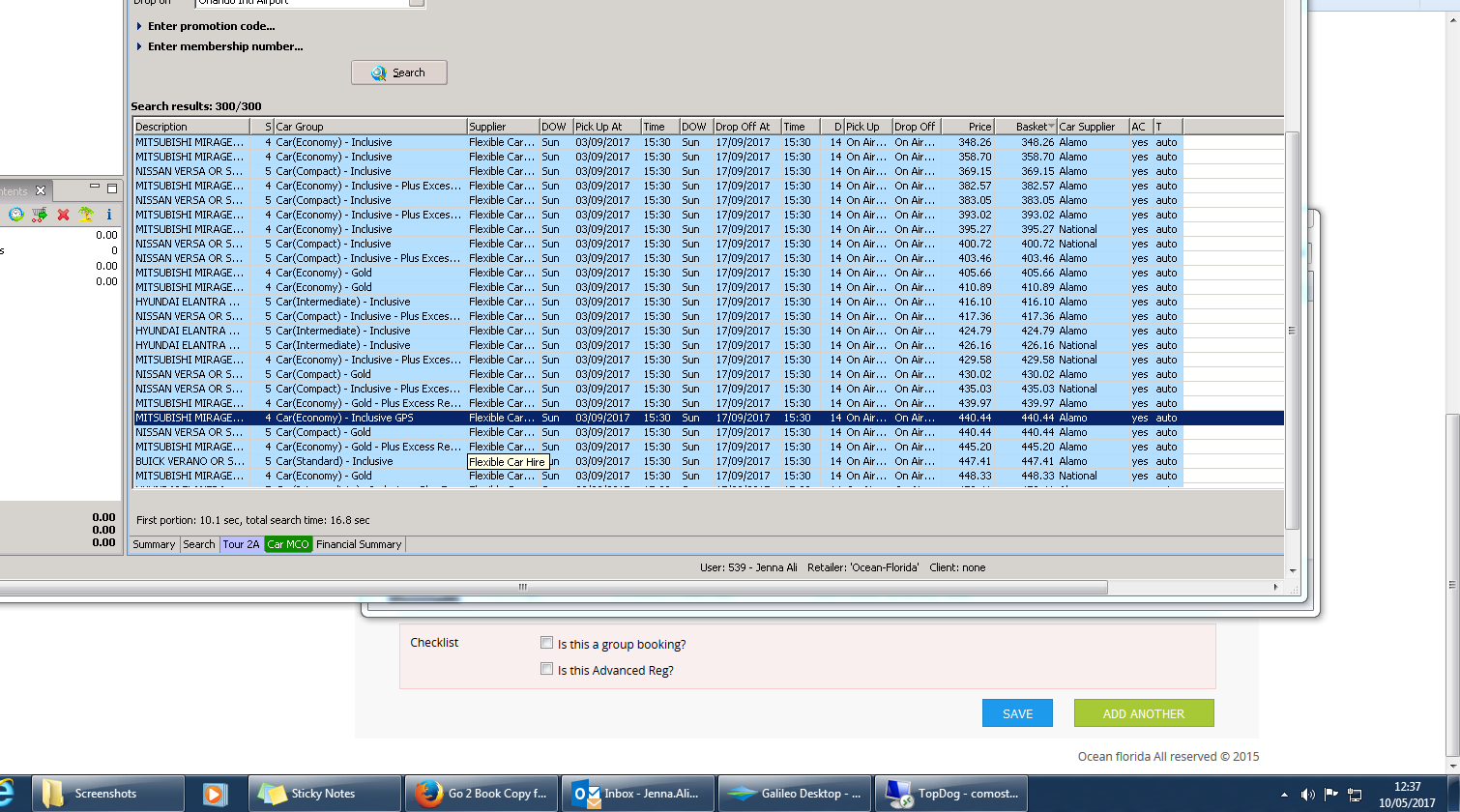This screenshot has height=812, width=1460.
Task: Select the 426.16 National Intermediate row
Action: 708,345
